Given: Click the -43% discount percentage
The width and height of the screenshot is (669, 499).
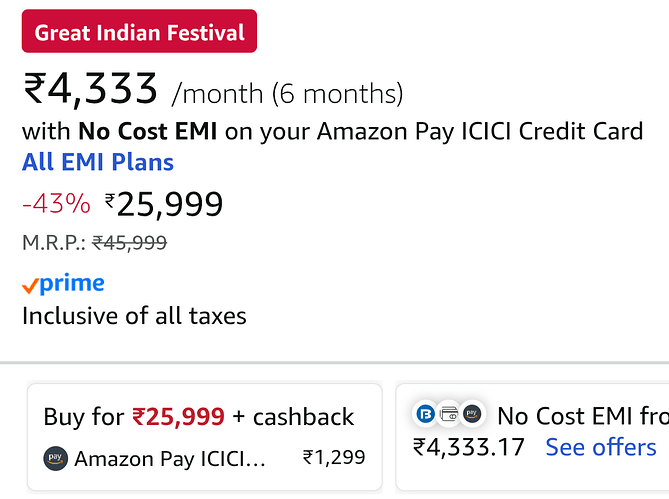Looking at the screenshot, I should (56, 204).
